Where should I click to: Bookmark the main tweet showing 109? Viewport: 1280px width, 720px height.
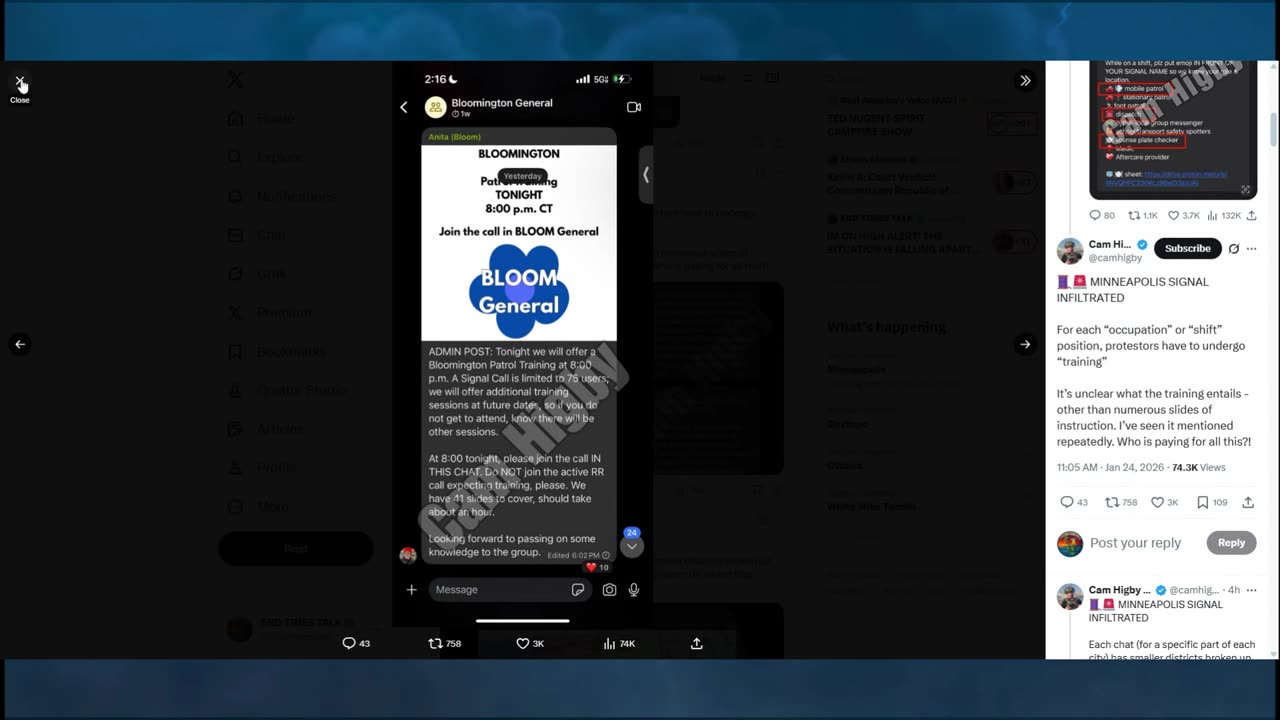click(1211, 502)
